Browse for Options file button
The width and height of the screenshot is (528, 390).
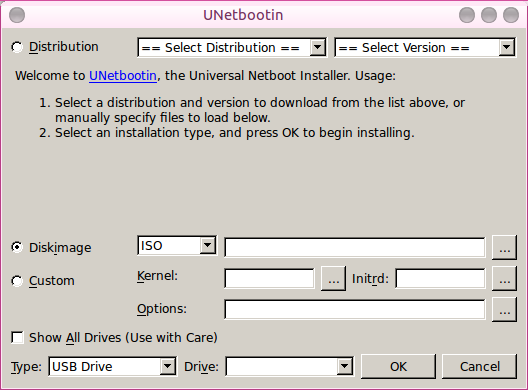click(x=504, y=309)
